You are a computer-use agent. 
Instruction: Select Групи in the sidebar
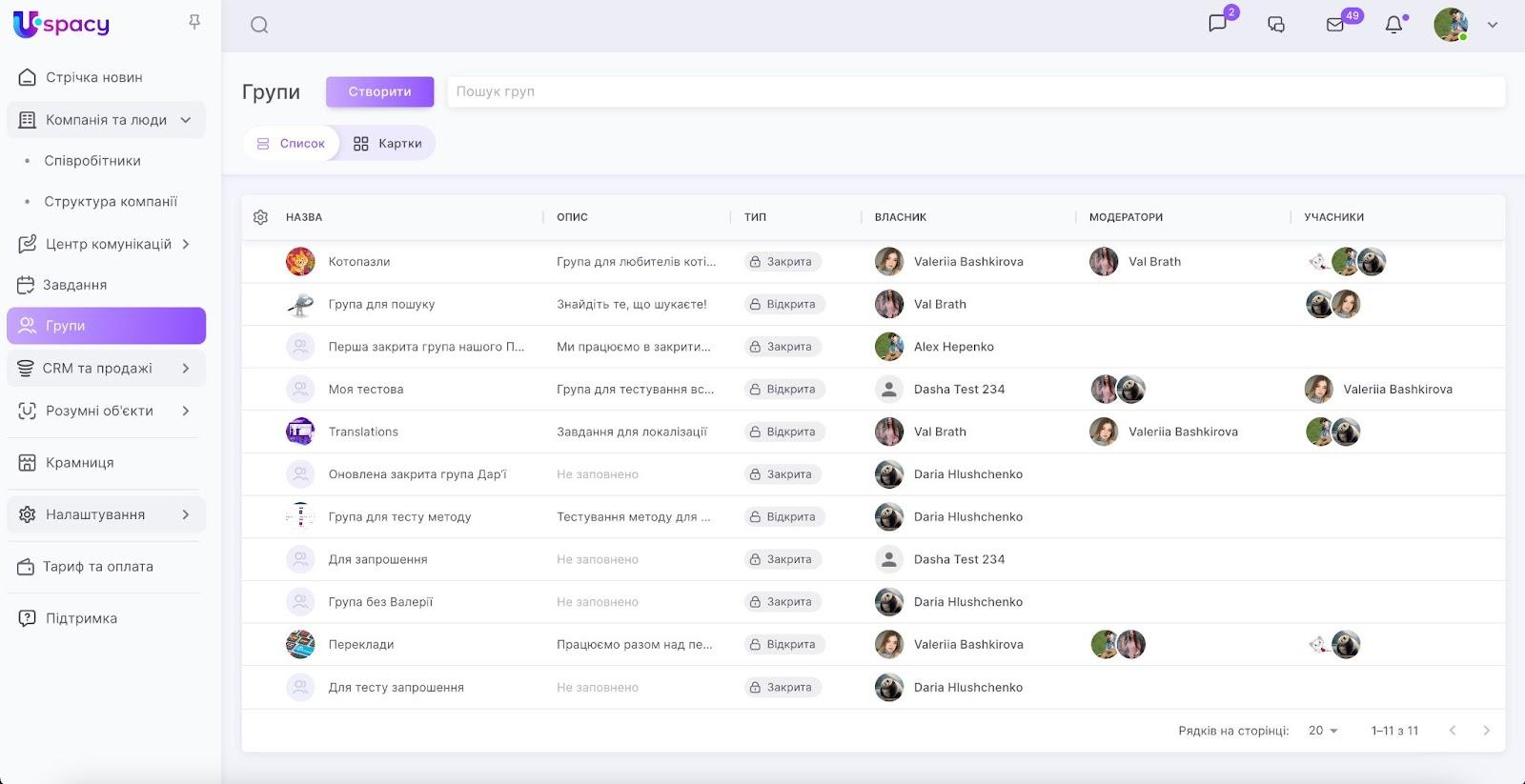[x=106, y=326]
